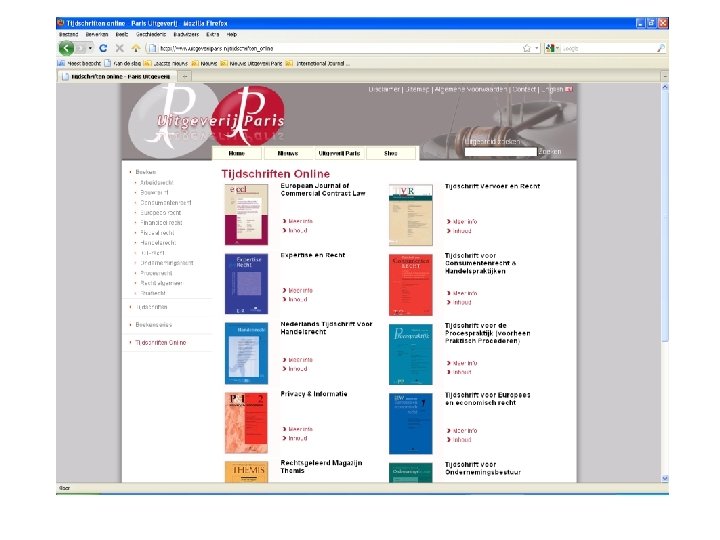
Task: Click the Stop loading X icon
Action: tap(119, 48)
